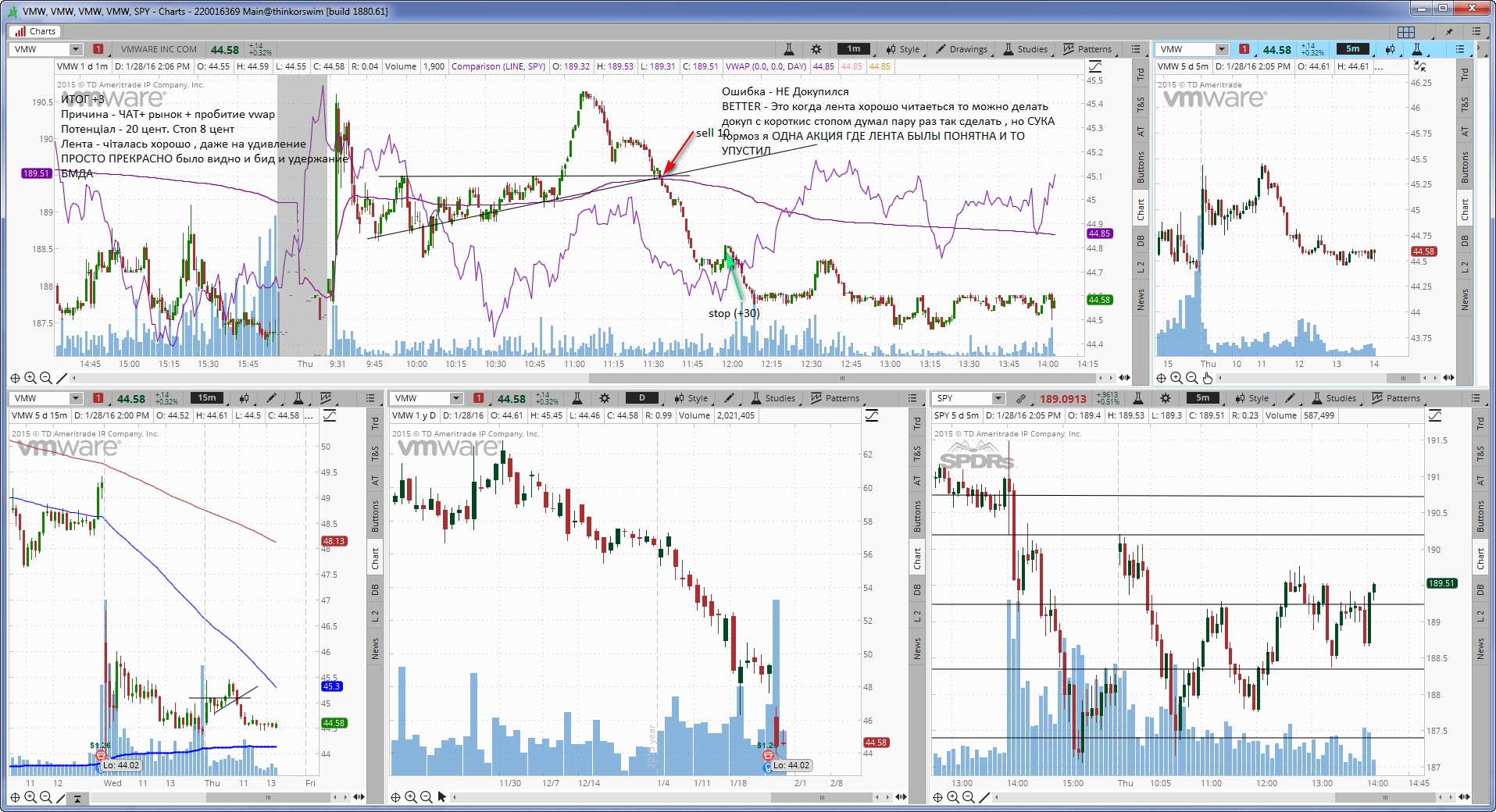The width and height of the screenshot is (1496, 812).
Task: Open Studies in SPY chart toolbar
Action: click(1334, 398)
